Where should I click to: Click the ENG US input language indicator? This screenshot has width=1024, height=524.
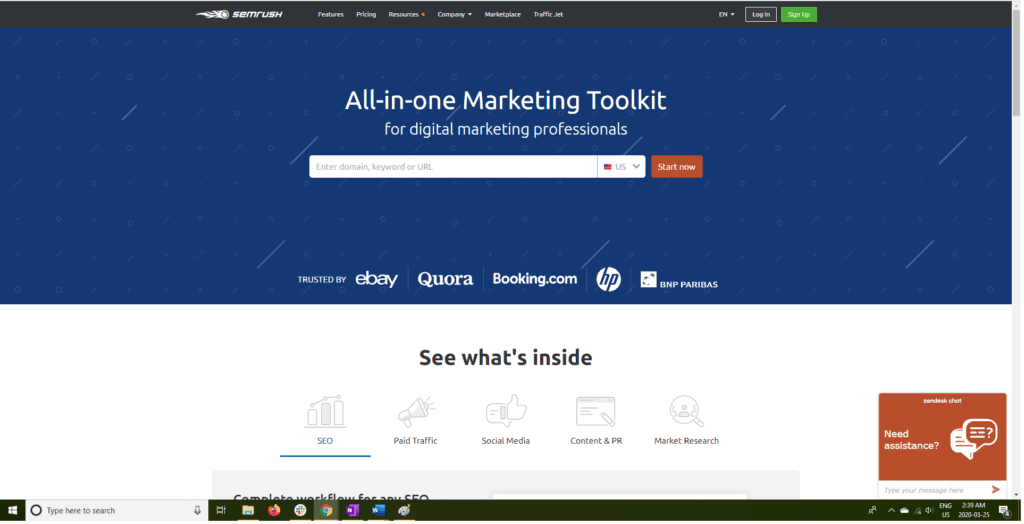(947, 511)
